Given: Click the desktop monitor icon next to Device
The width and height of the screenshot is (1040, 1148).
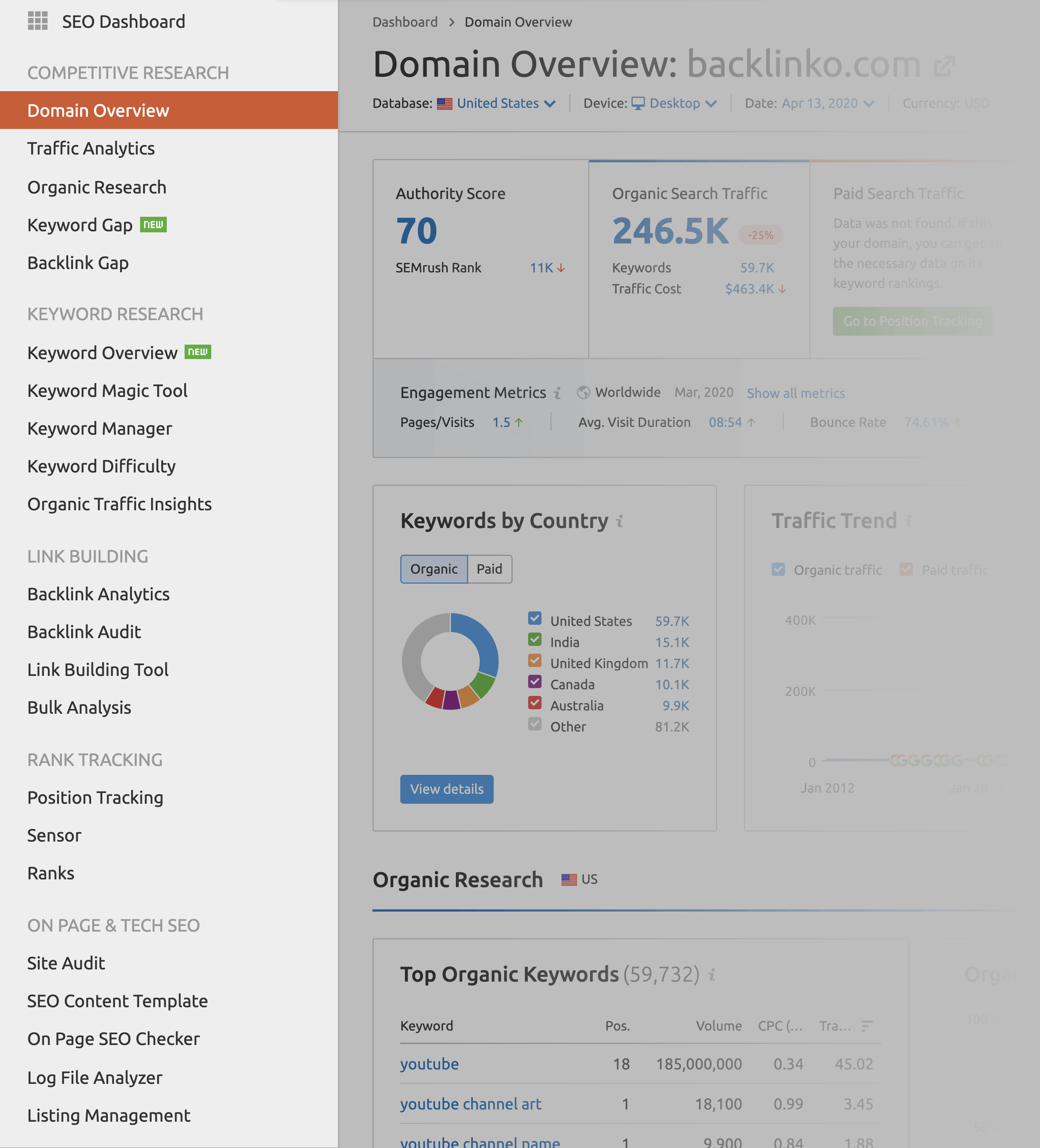Looking at the screenshot, I should [638, 104].
